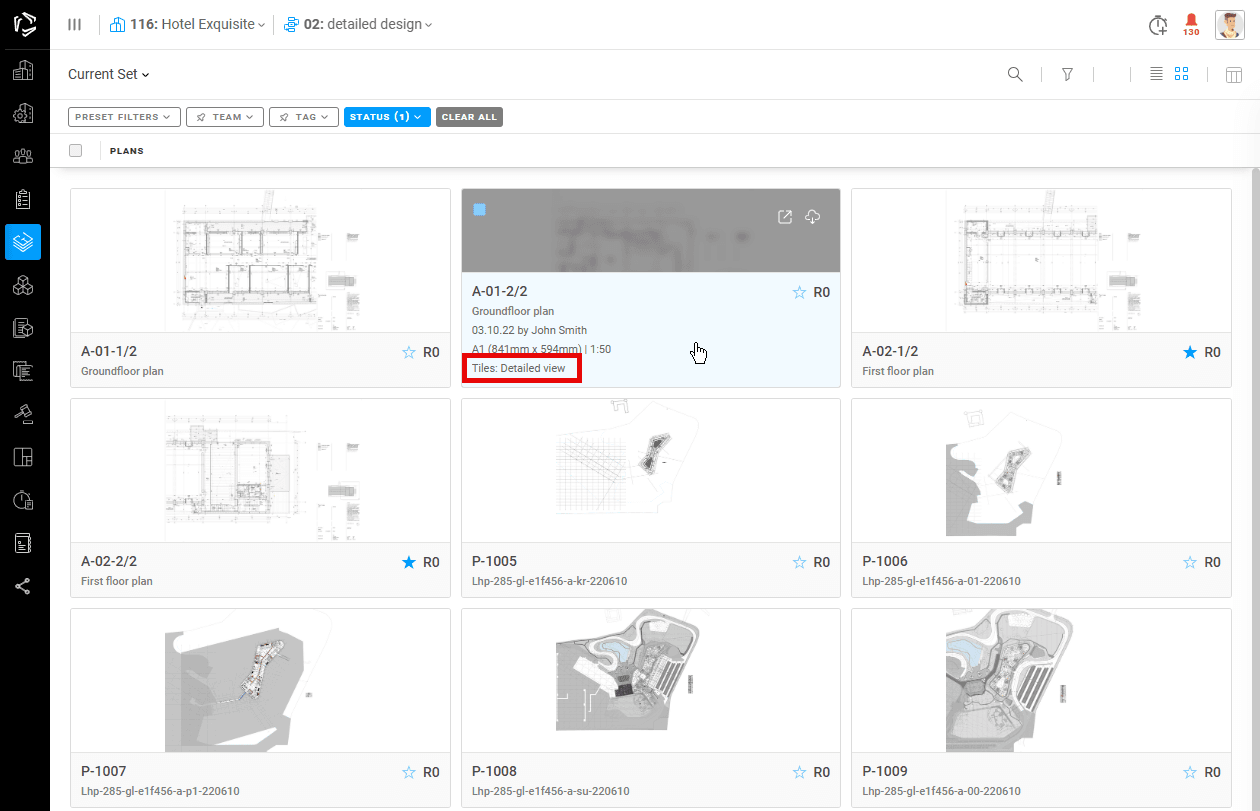The width and height of the screenshot is (1260, 811).
Task: Open the P-1005 site plan thumbnail
Action: (x=651, y=470)
